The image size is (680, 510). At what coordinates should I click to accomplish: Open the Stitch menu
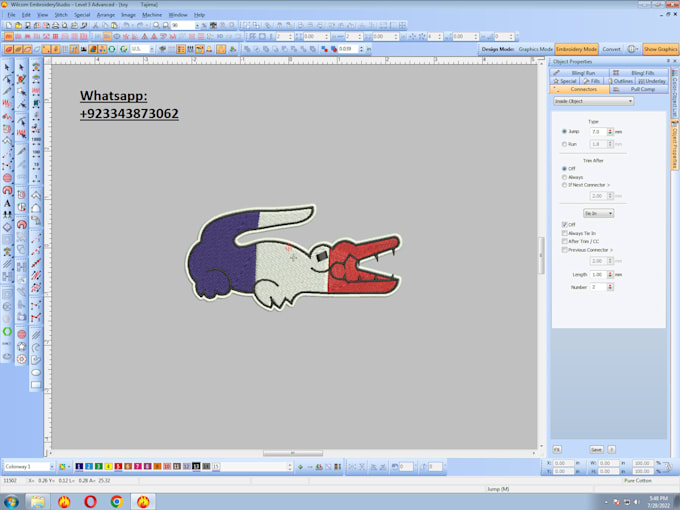click(61, 15)
